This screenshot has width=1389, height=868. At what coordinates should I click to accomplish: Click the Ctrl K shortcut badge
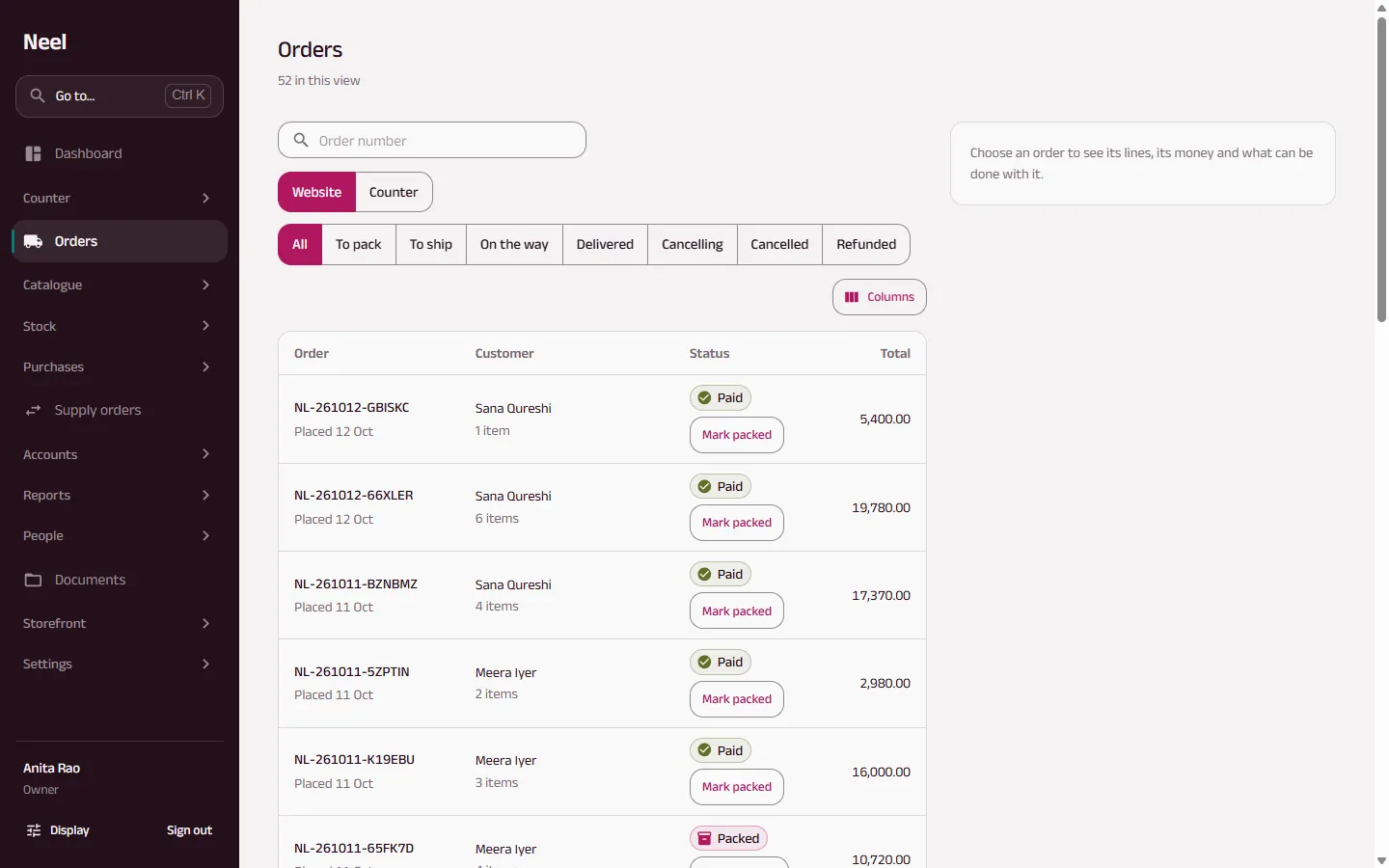click(x=188, y=95)
